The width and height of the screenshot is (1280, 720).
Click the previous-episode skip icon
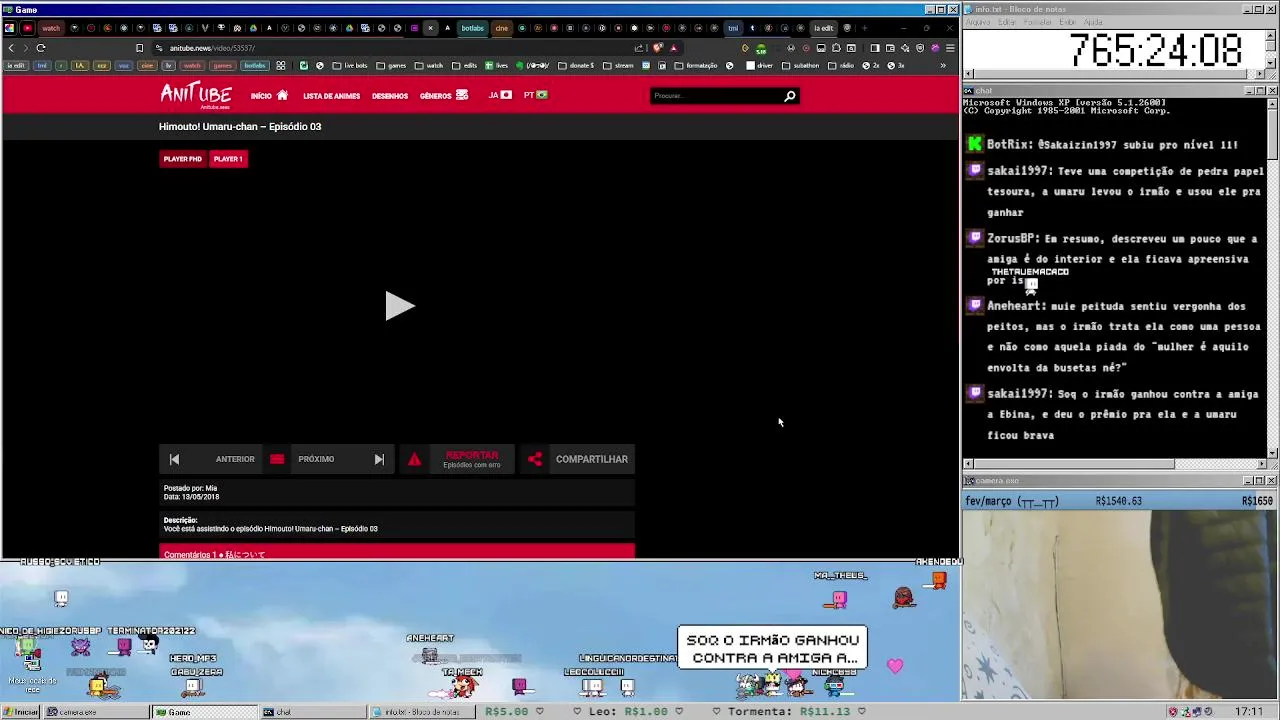tap(174, 459)
